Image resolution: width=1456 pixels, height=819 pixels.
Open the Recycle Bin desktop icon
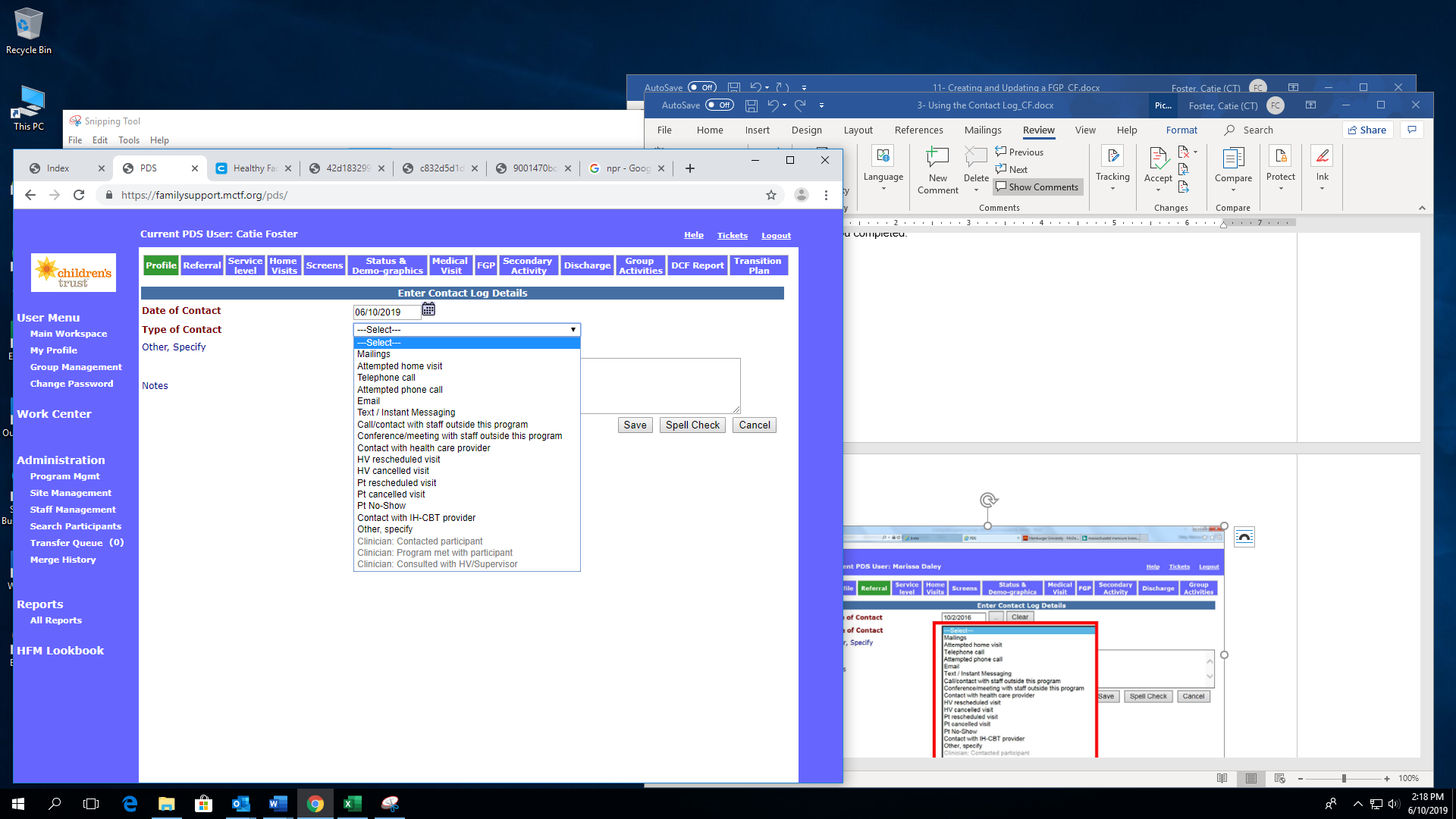29,31
